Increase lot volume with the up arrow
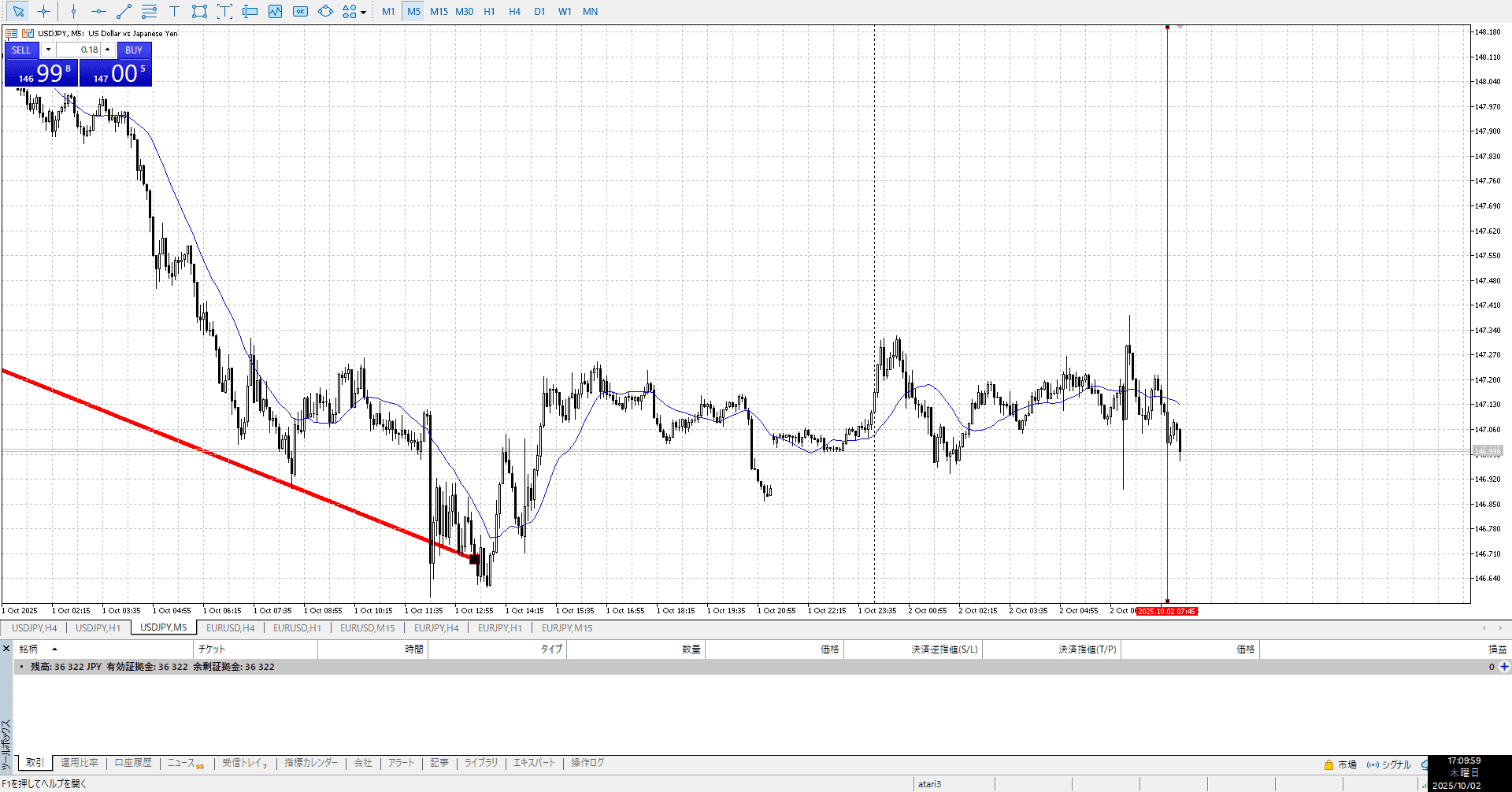The image size is (1512, 792). coord(108,50)
